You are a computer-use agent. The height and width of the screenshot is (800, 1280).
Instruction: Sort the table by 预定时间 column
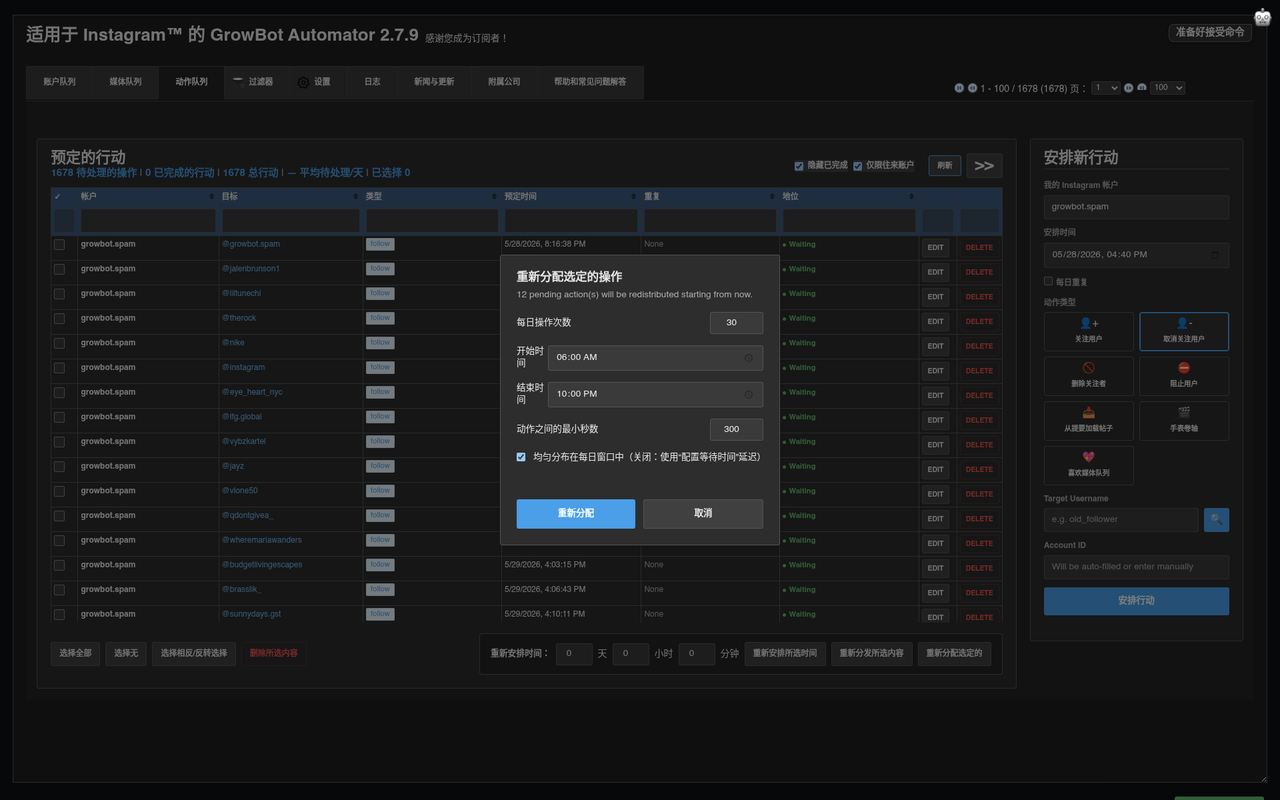(571, 197)
